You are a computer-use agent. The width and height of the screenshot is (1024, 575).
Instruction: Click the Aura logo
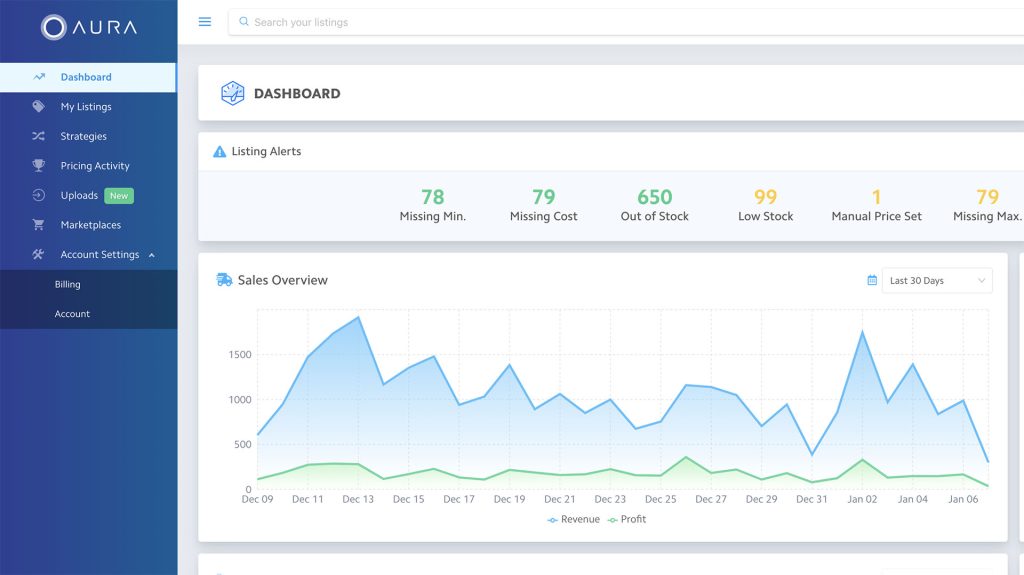89,27
